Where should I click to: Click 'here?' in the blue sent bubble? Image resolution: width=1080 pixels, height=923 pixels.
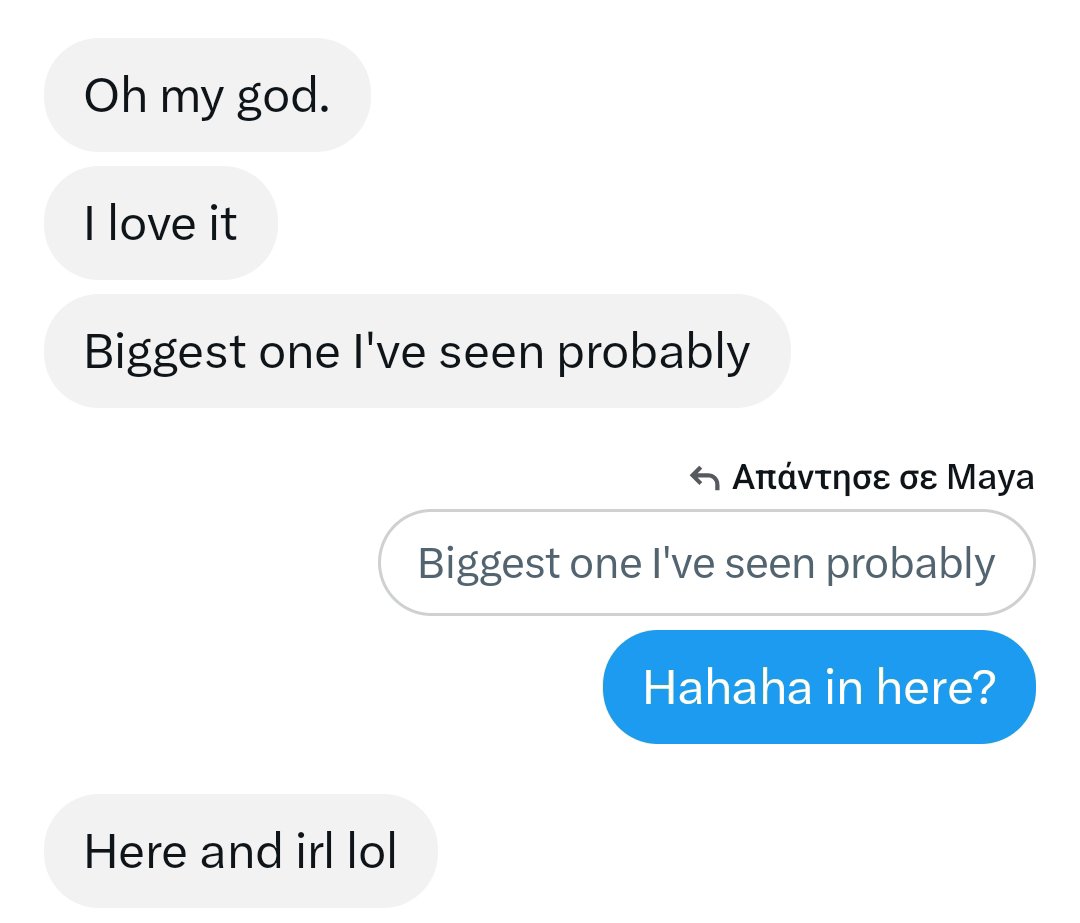point(936,687)
